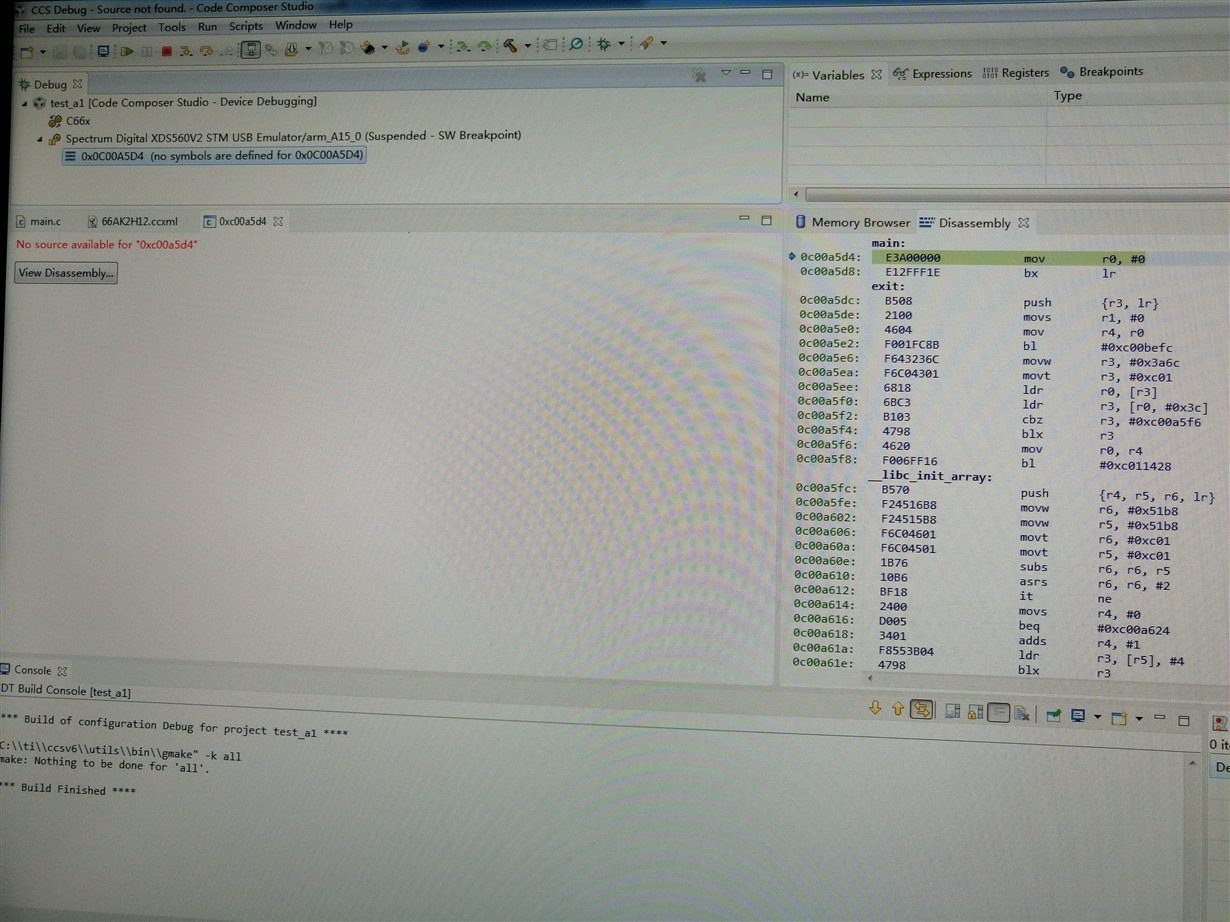The width and height of the screenshot is (1230, 922).
Task: Open the Debug view menu triangle
Action: click(726, 73)
